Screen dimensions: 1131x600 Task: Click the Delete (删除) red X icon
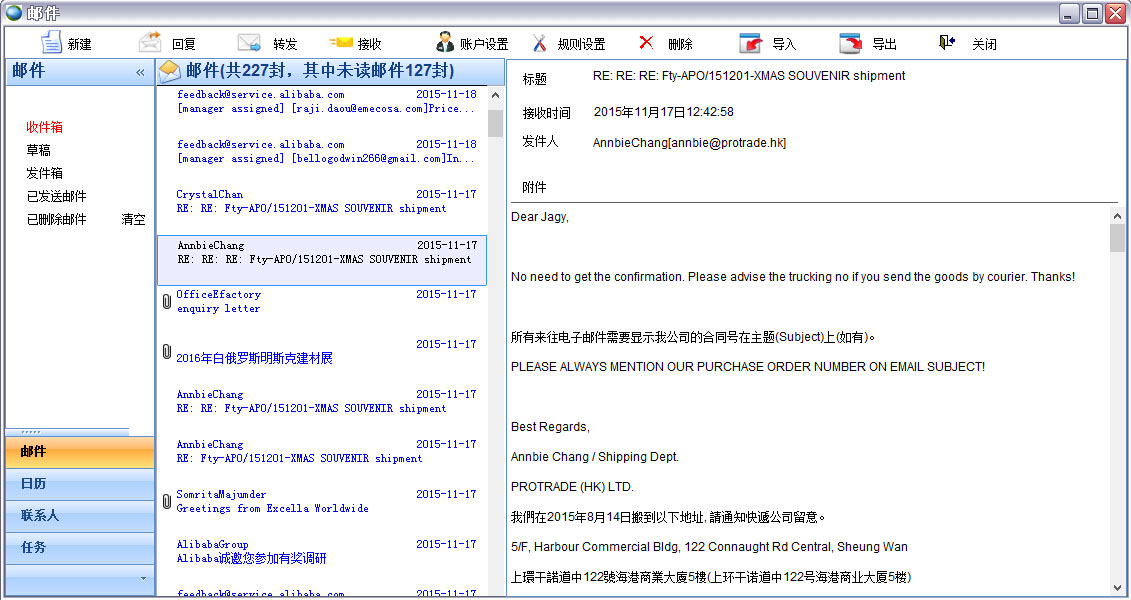point(646,43)
